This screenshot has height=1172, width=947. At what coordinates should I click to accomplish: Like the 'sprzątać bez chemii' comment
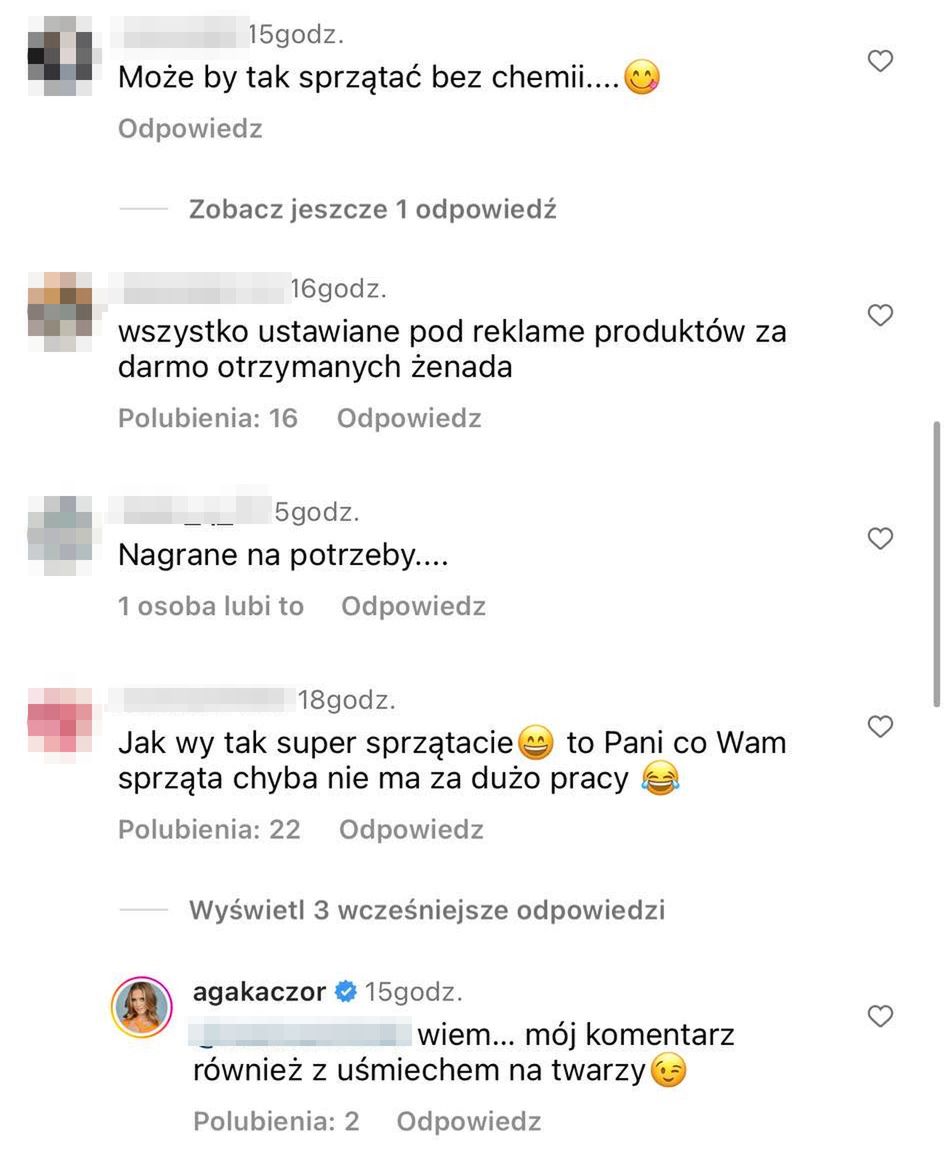click(880, 61)
